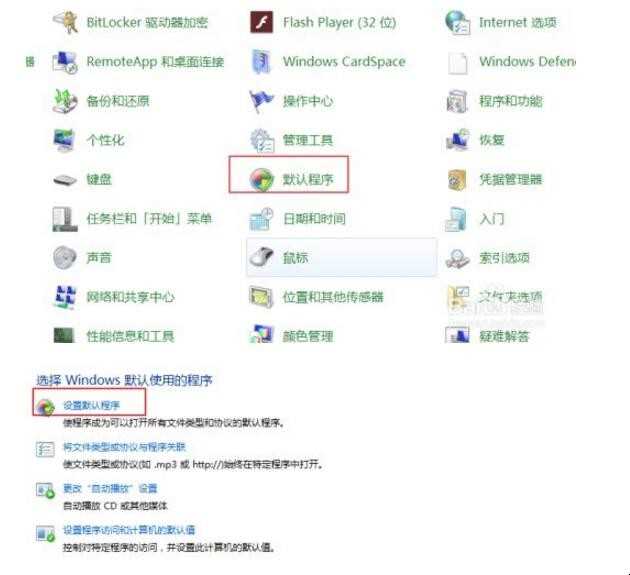630x575 pixels.
Task: Click the Windows CardSpace icon
Action: tap(262, 61)
